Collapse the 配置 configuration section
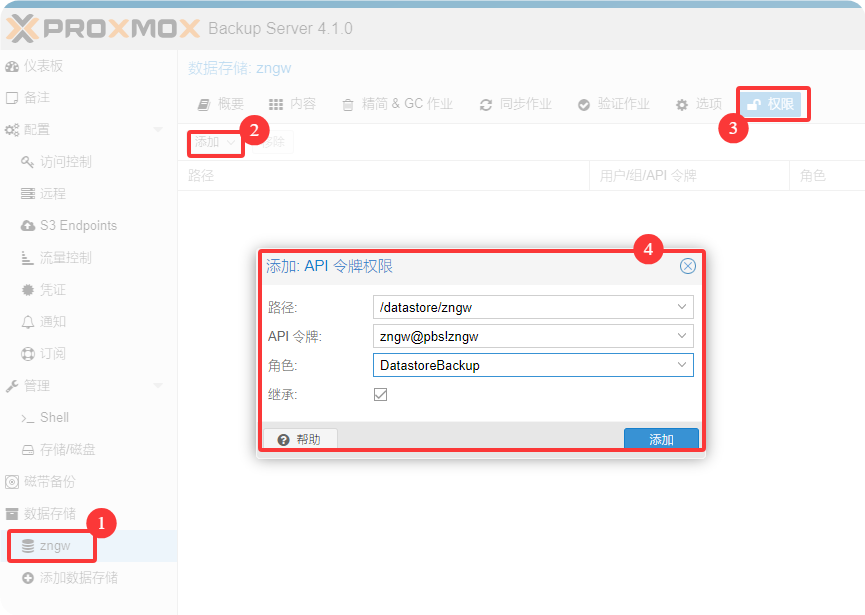This screenshot has width=865, height=615. [x=157, y=130]
